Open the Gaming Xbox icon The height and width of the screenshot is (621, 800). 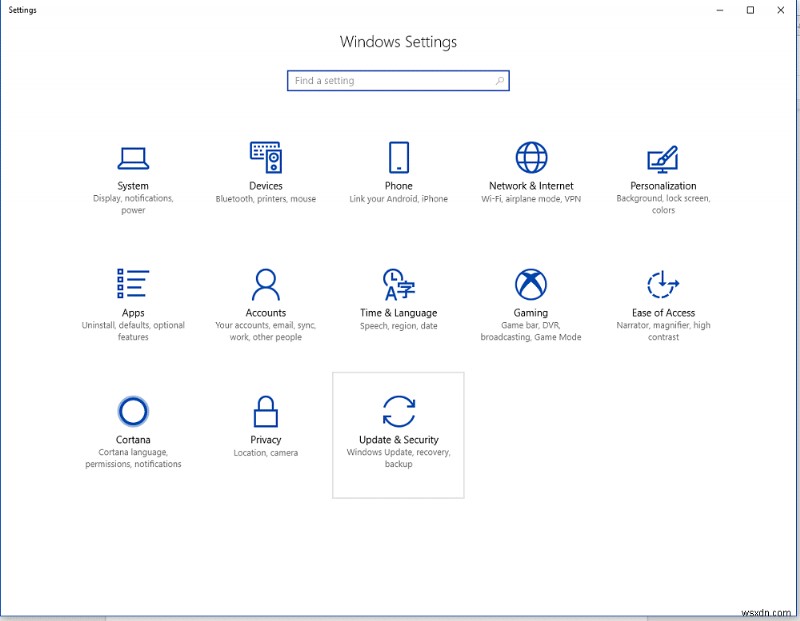point(531,284)
